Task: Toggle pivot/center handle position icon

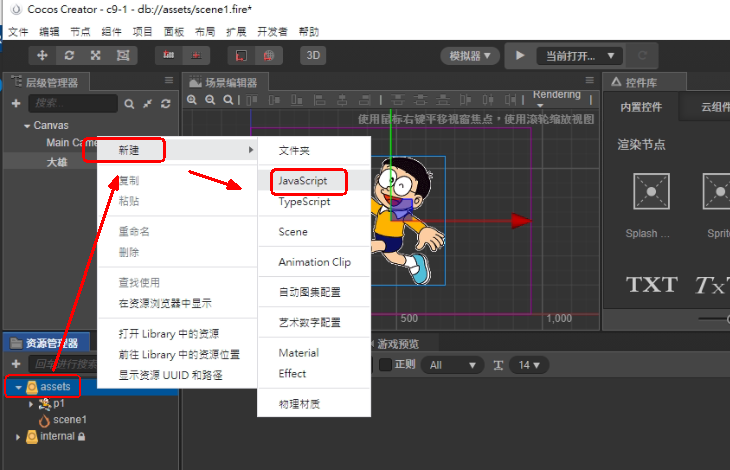Action: click(169, 56)
